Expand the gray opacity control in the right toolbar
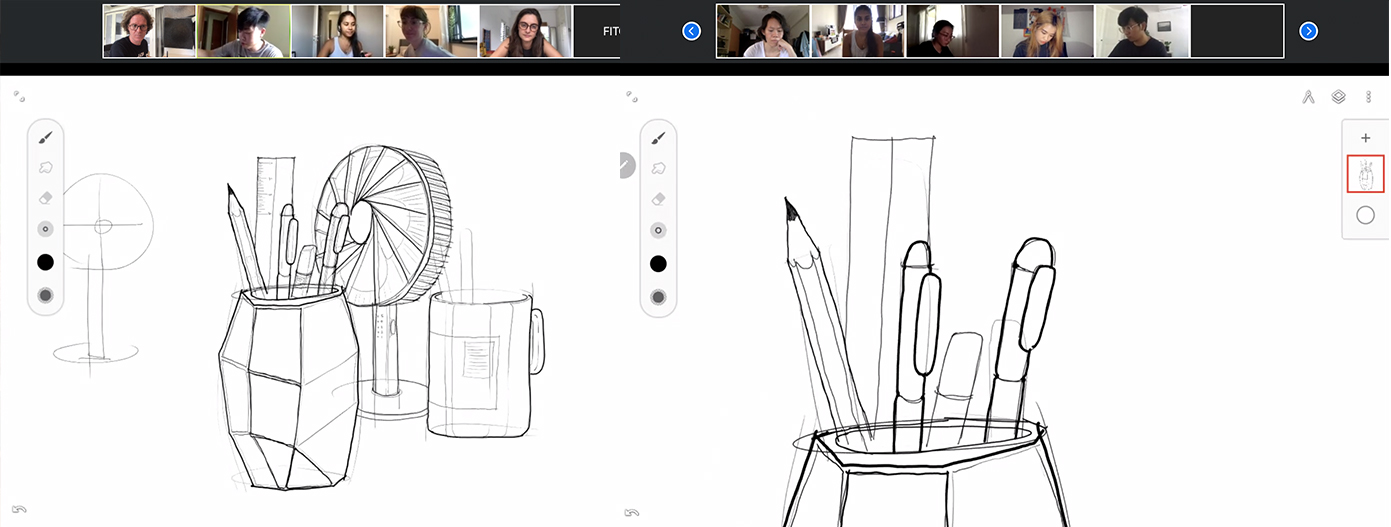Image resolution: width=1391 pixels, height=527 pixels. pyautogui.click(x=658, y=297)
